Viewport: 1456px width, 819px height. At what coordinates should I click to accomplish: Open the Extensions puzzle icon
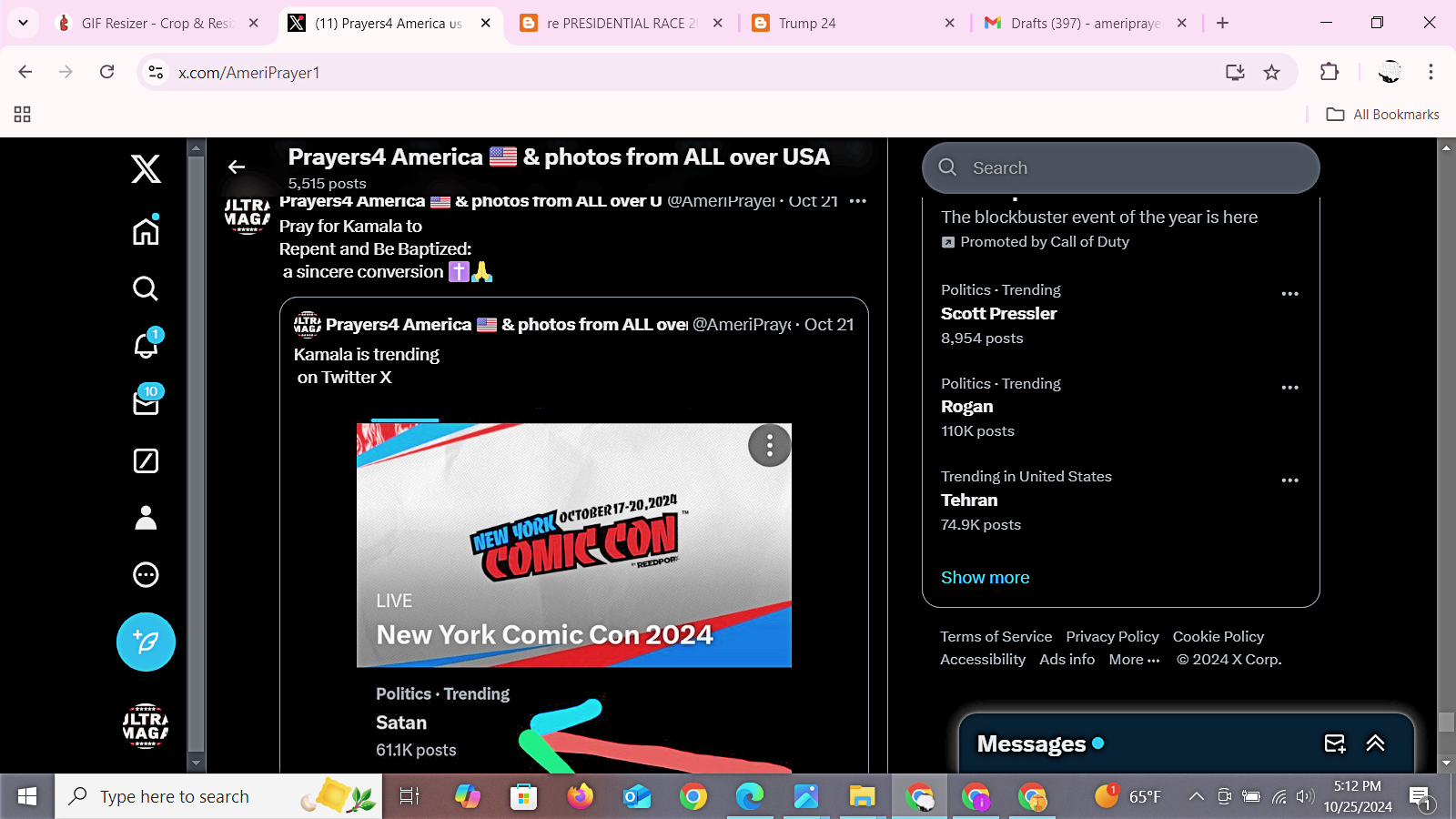[1330, 72]
